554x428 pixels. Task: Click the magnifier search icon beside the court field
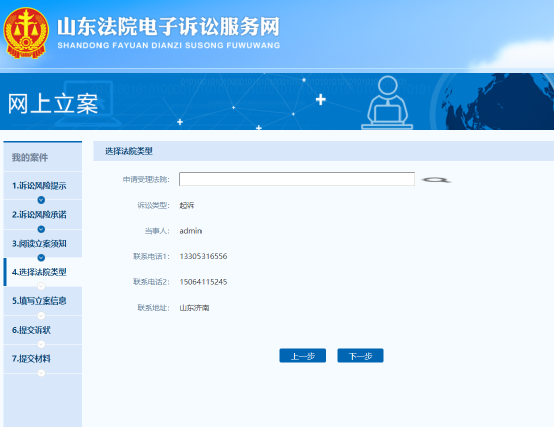coord(436,180)
